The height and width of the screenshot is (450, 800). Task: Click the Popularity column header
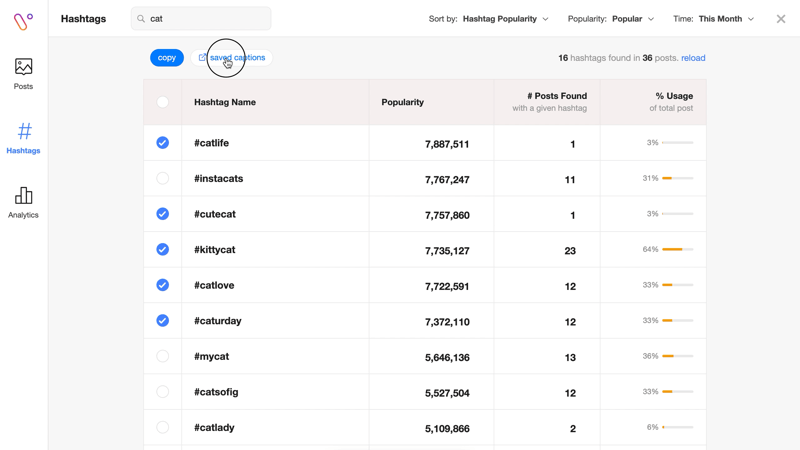[403, 102]
